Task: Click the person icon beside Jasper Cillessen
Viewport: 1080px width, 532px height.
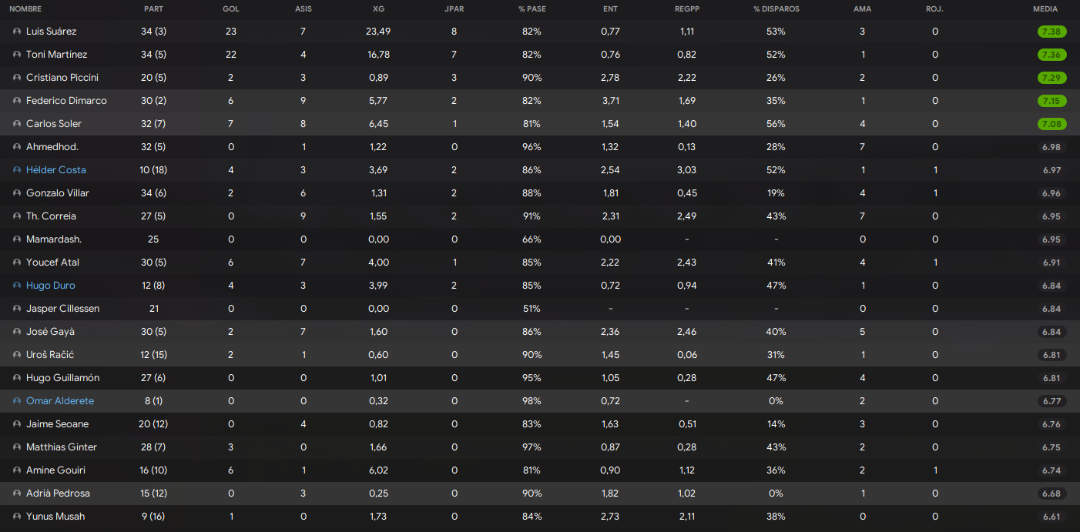Action: 17,309
